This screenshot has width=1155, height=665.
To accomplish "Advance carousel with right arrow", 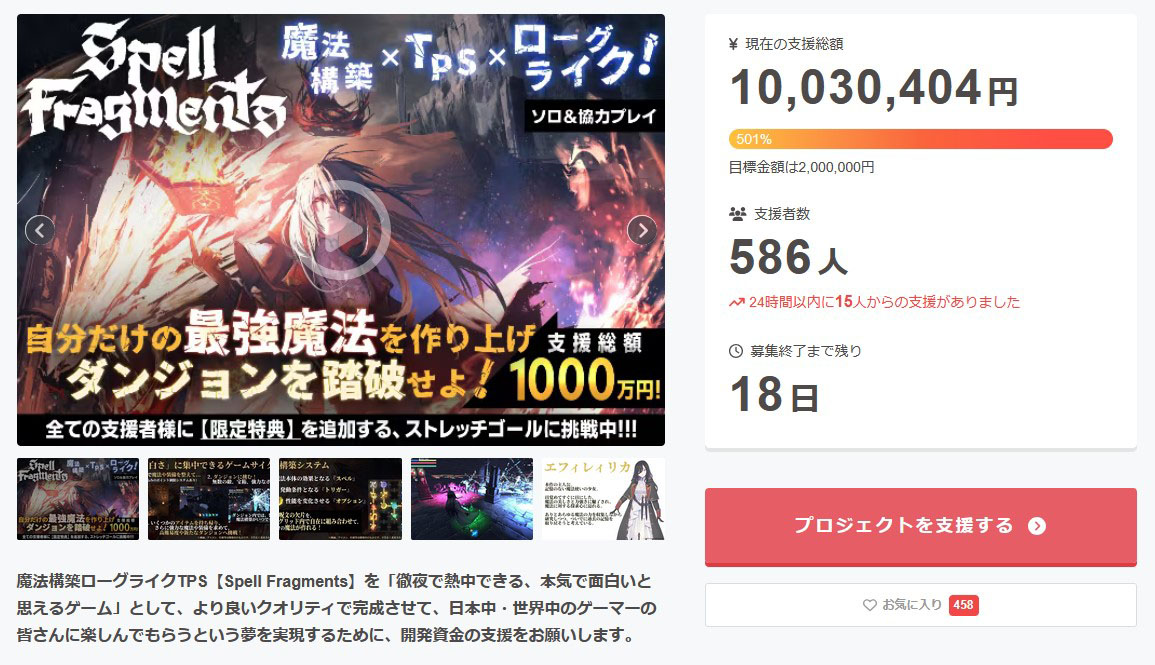I will click(x=642, y=231).
